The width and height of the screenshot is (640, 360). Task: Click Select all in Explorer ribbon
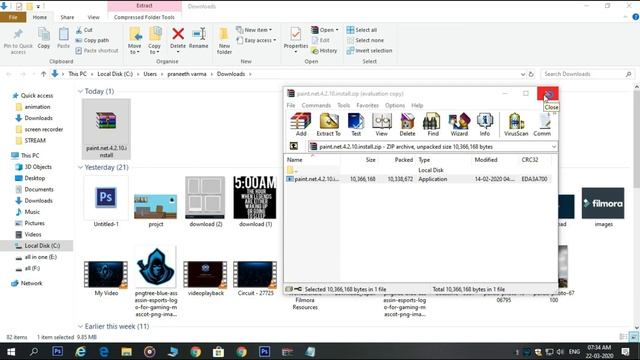(362, 30)
